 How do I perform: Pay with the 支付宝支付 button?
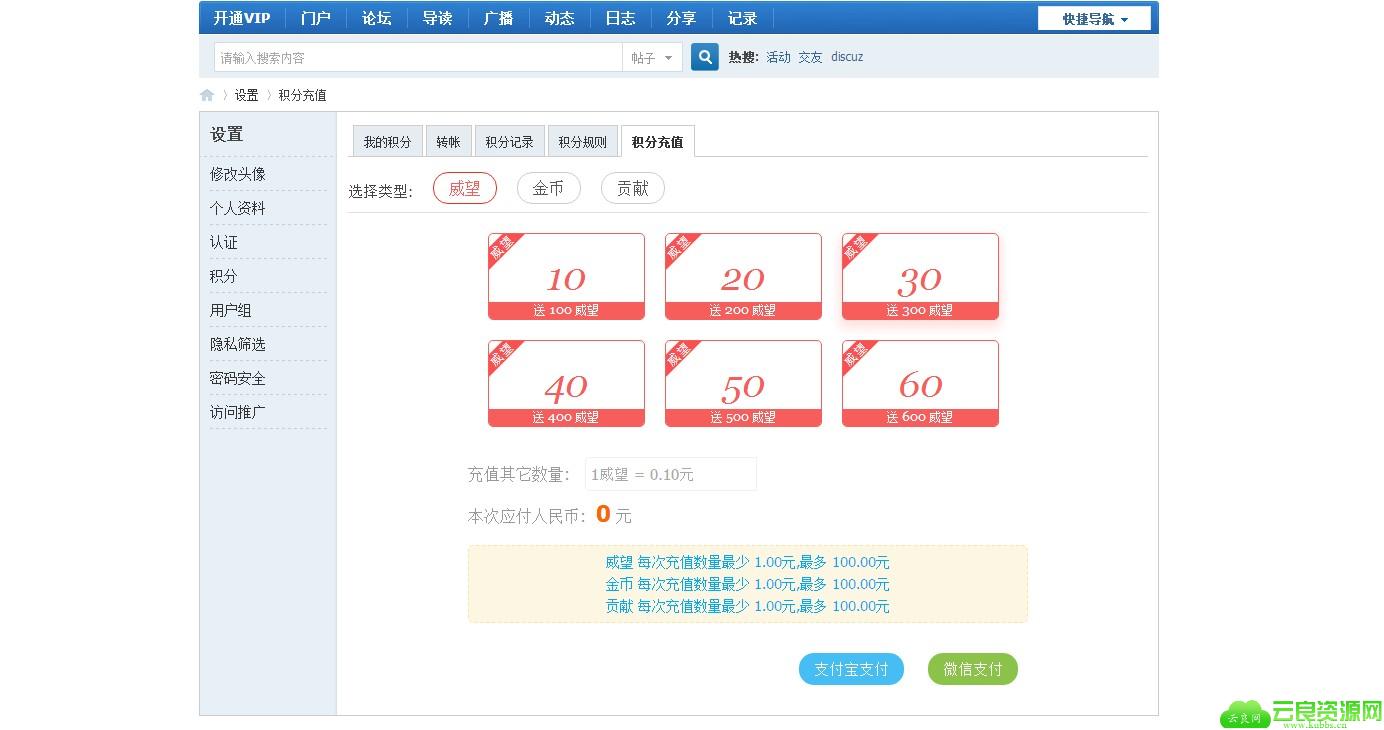pos(851,669)
